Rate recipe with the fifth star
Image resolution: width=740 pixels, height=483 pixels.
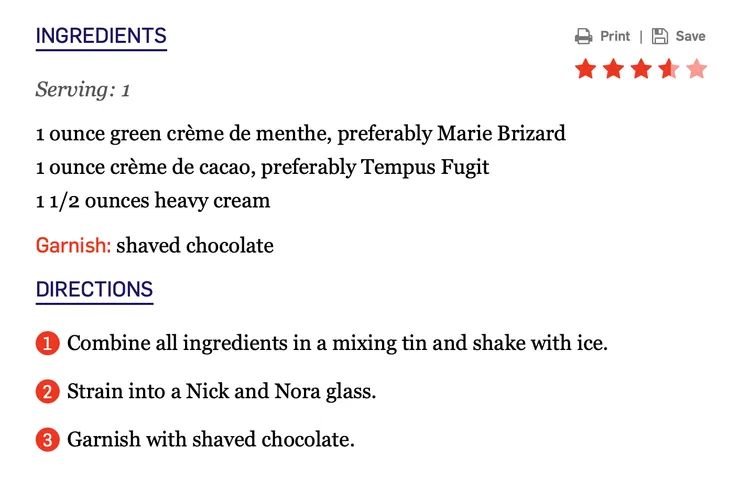[x=697, y=69]
